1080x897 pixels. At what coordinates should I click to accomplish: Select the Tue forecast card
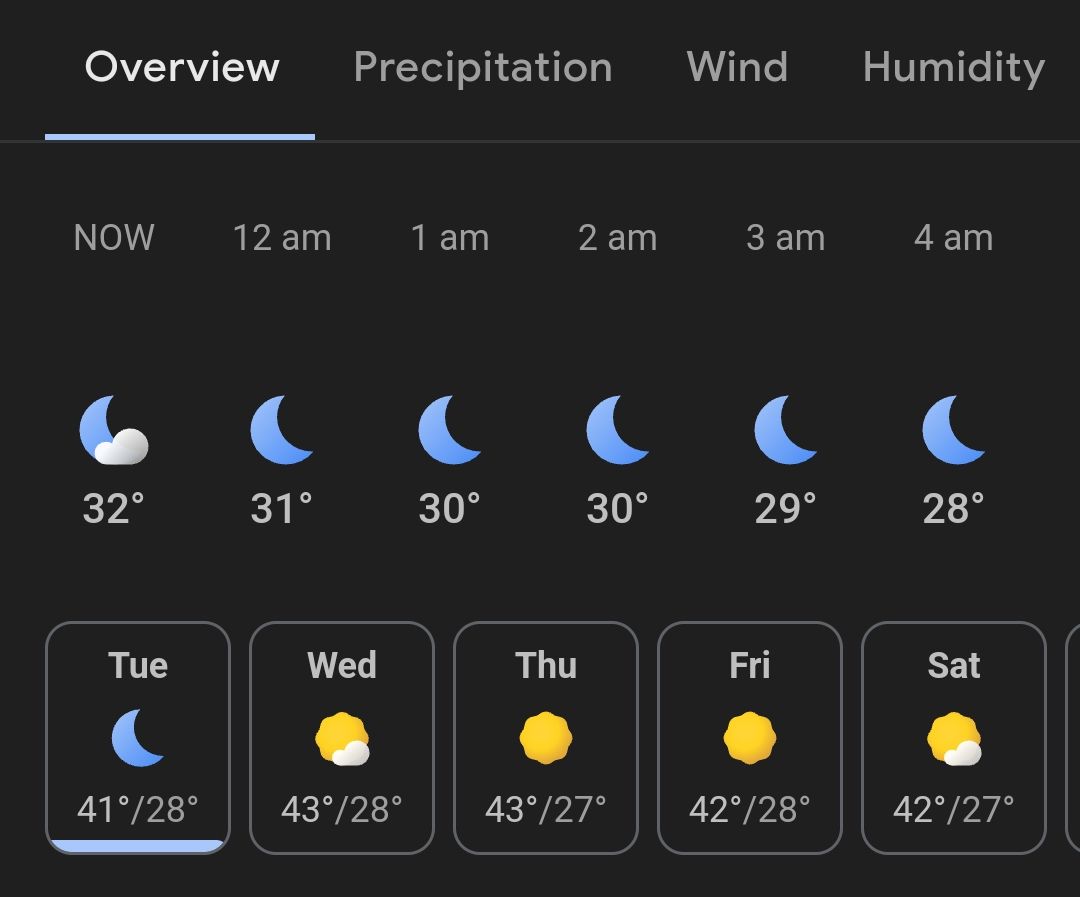tap(138, 738)
